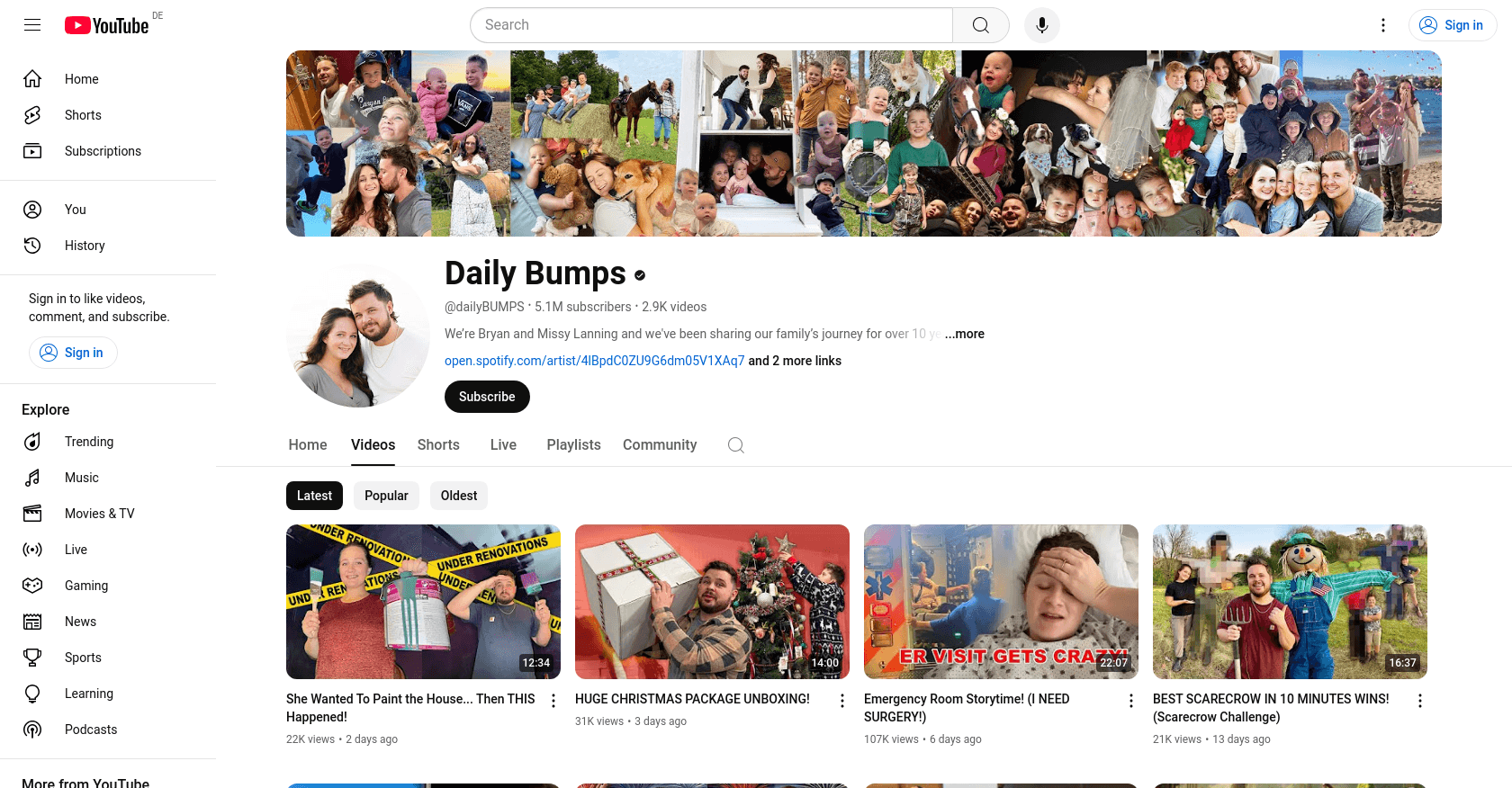1512x788 pixels.
Task: Open options menu for Scarecrow Challenge video
Action: click(x=1420, y=701)
